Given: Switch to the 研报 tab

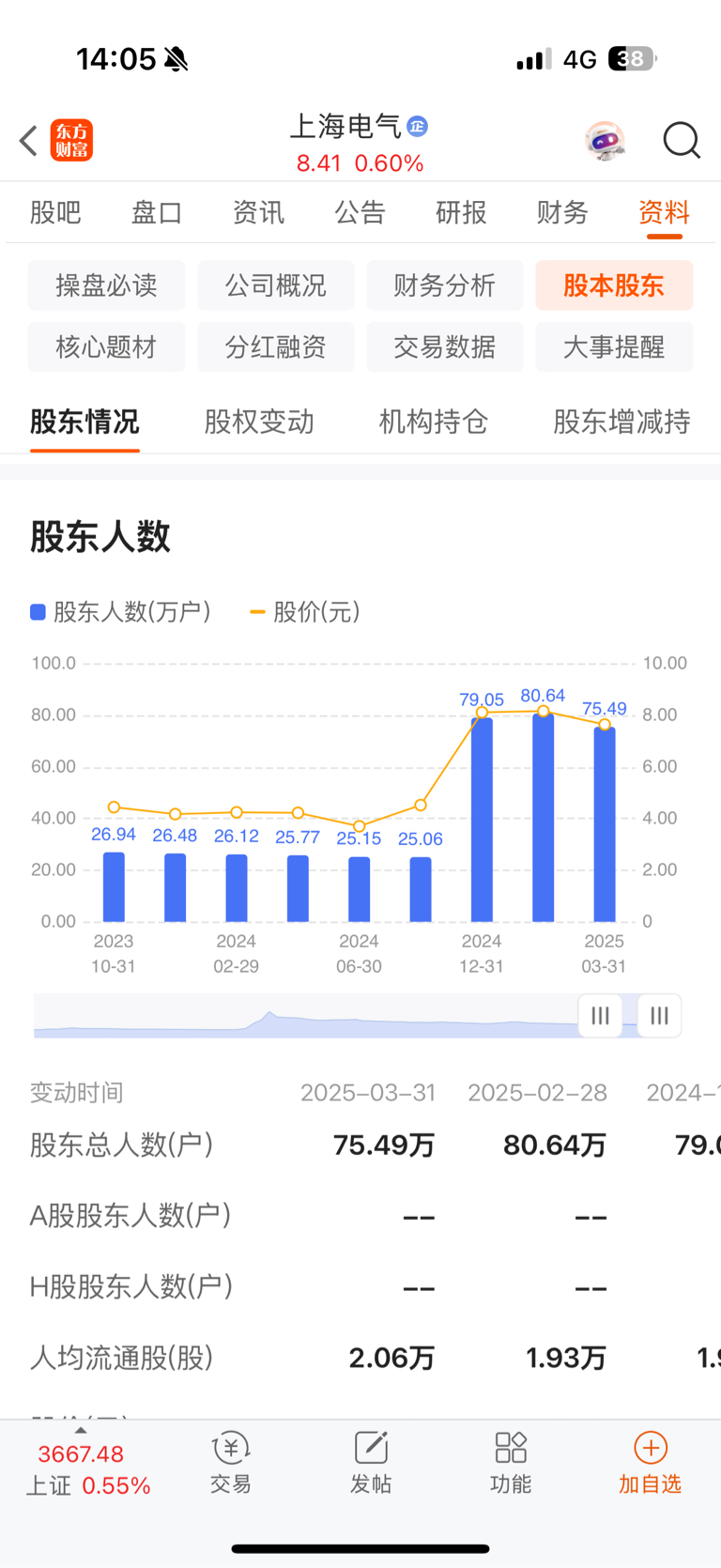Looking at the screenshot, I should click(x=461, y=213).
